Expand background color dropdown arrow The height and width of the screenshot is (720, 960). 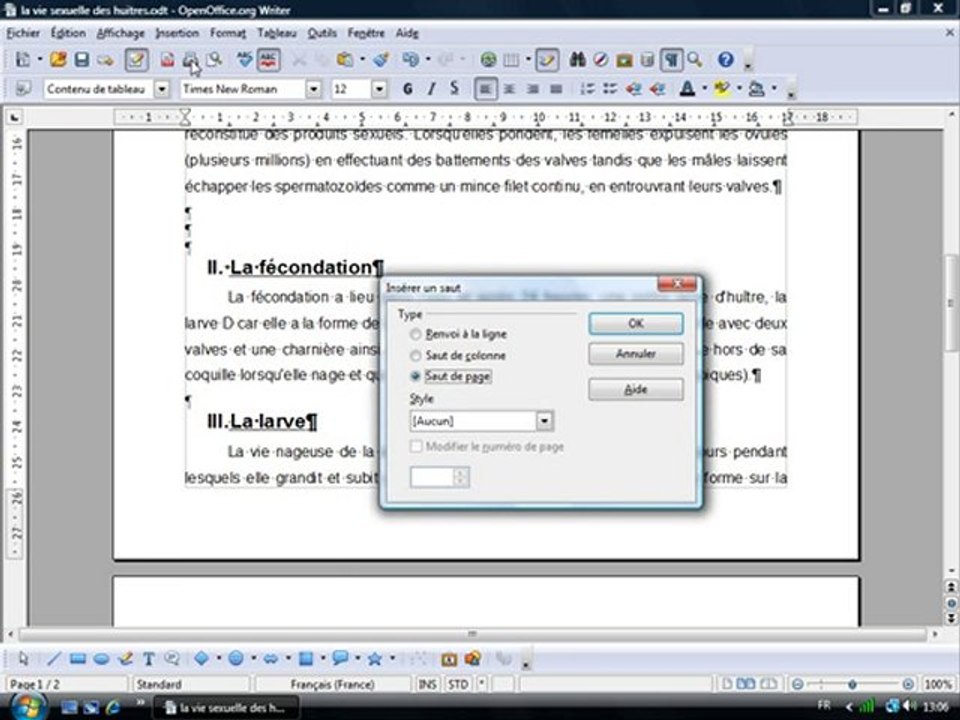[774, 89]
